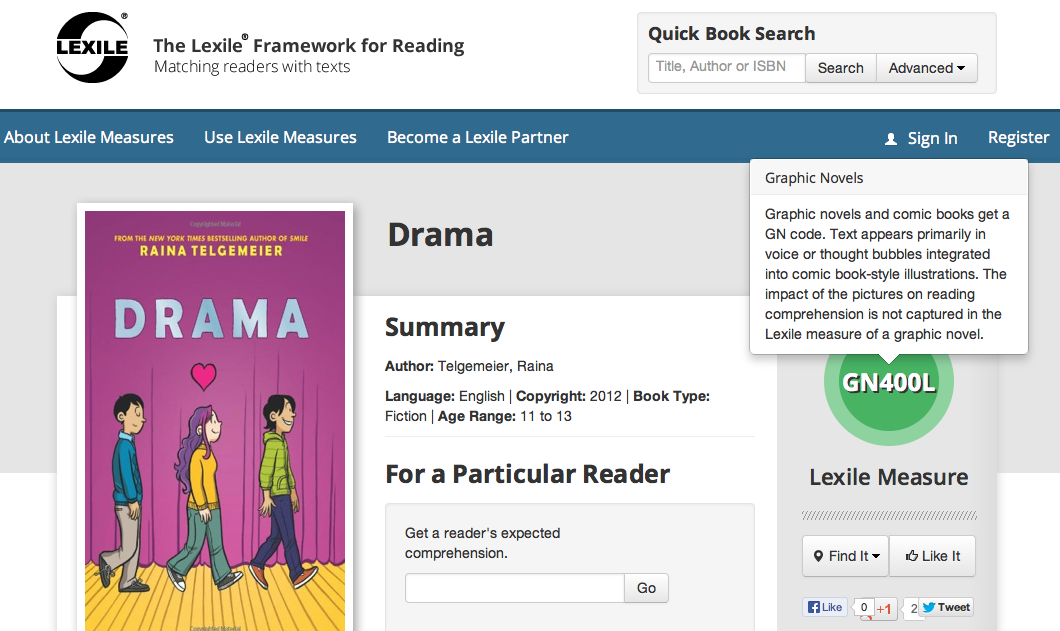The image size is (1060, 631).
Task: Click the Drama book title heading
Action: coord(441,235)
